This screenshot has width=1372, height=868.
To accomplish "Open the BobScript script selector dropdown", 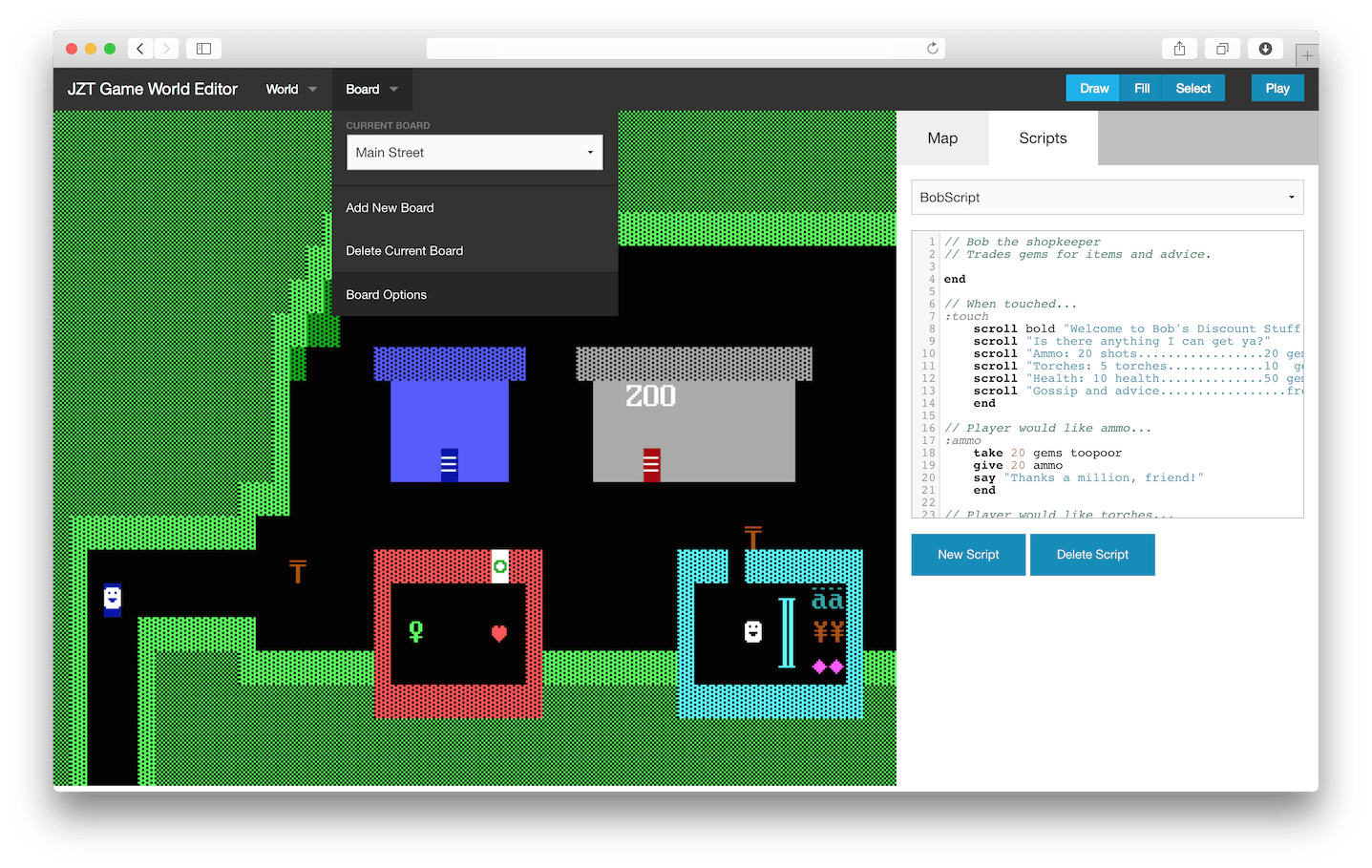I will pos(1108,198).
